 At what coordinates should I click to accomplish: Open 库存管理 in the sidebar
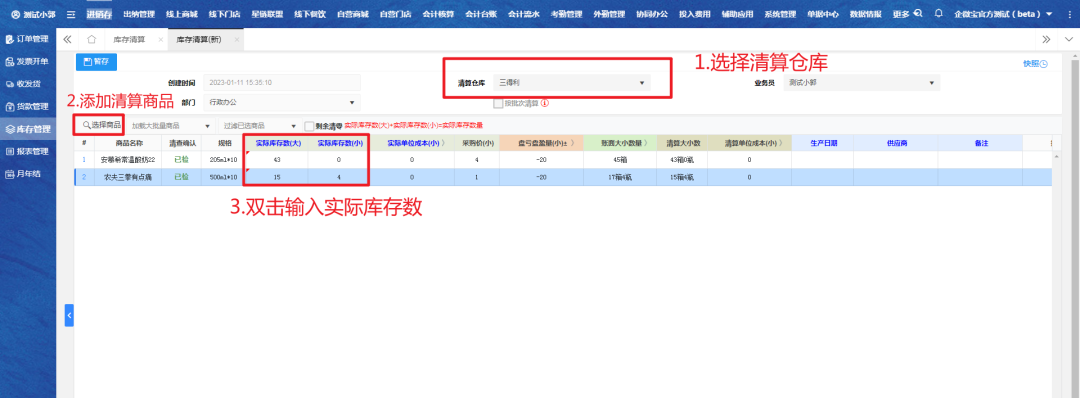(x=28, y=129)
